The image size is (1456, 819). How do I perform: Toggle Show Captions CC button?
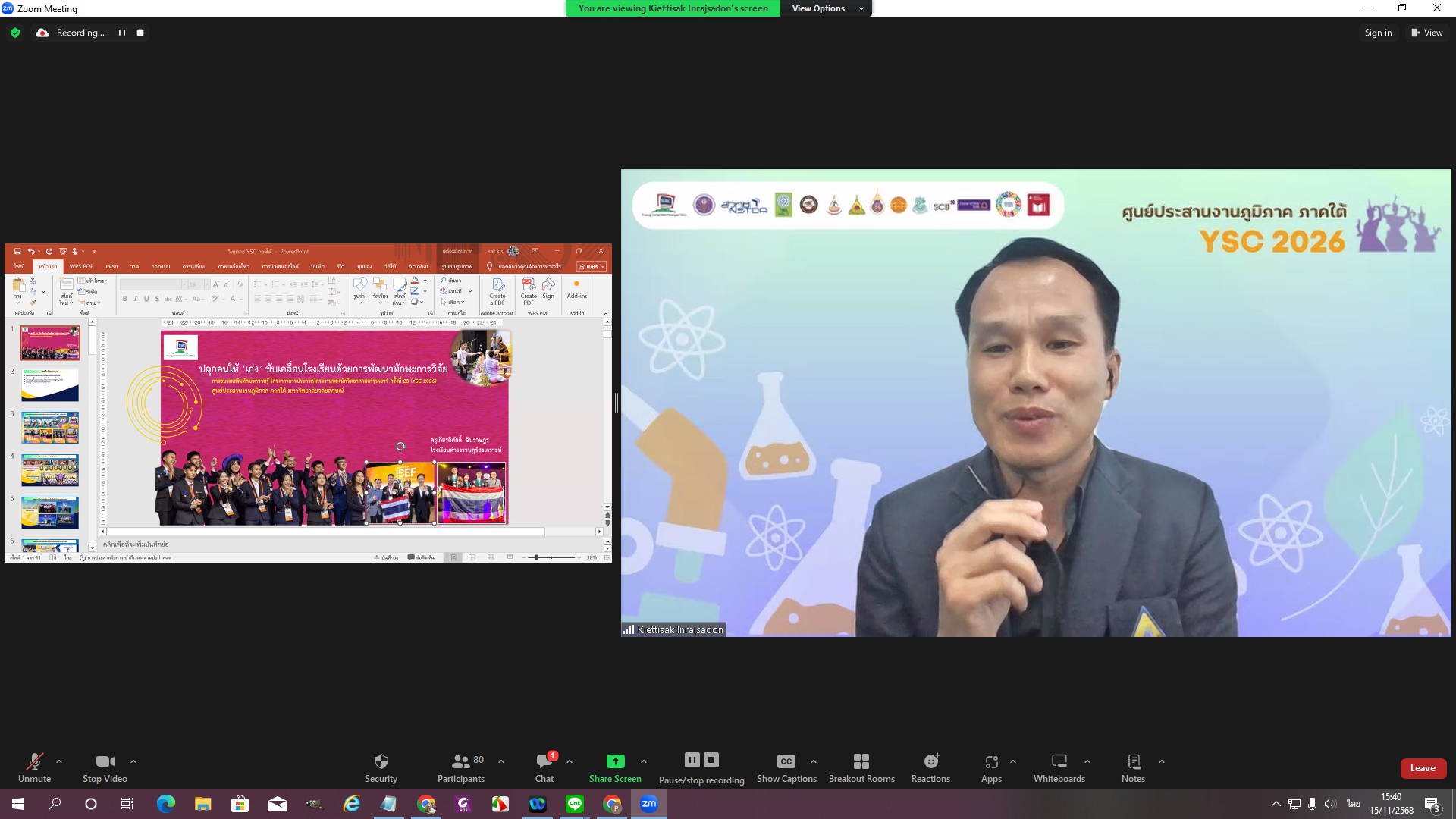(786, 761)
